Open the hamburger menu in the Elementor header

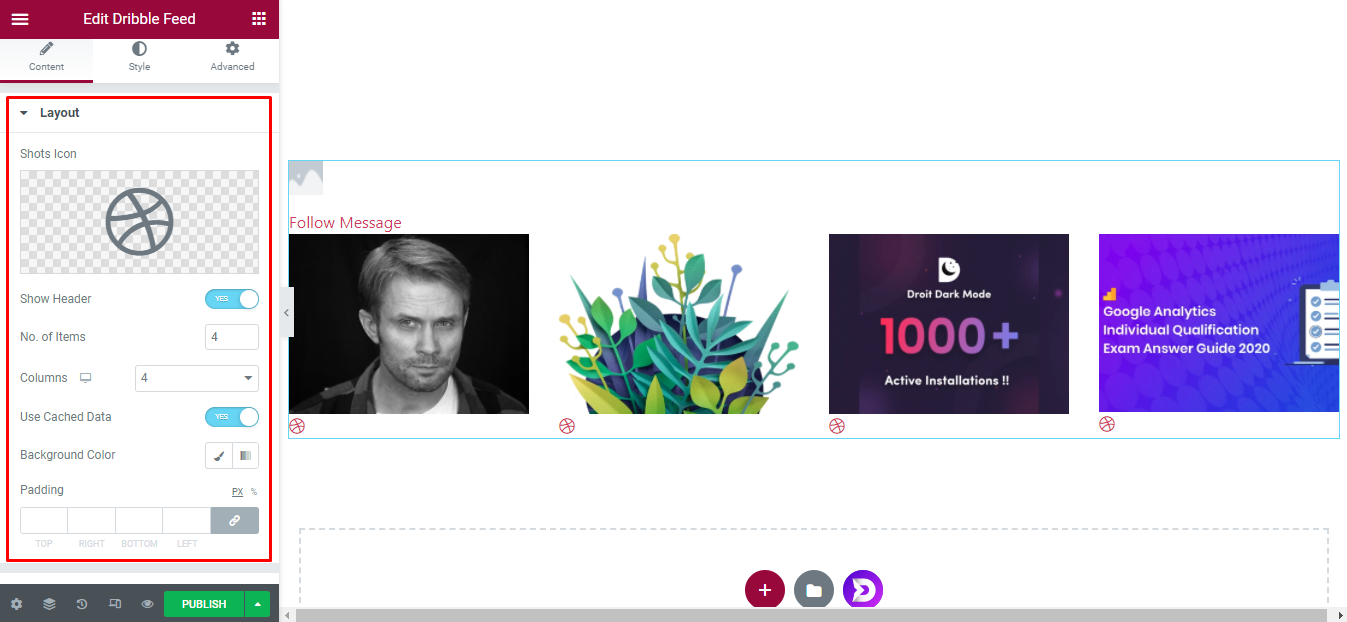[x=20, y=19]
